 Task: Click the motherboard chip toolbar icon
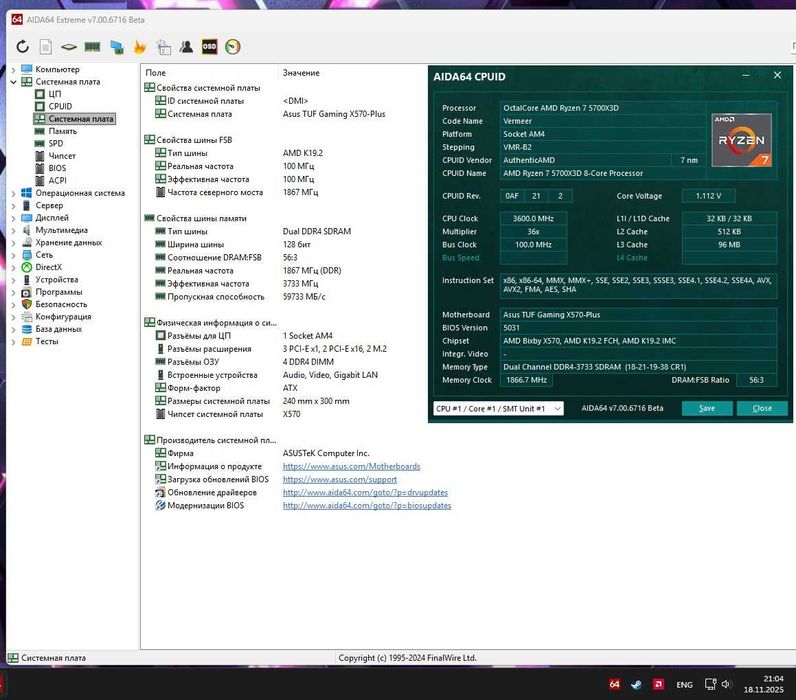tap(69, 47)
